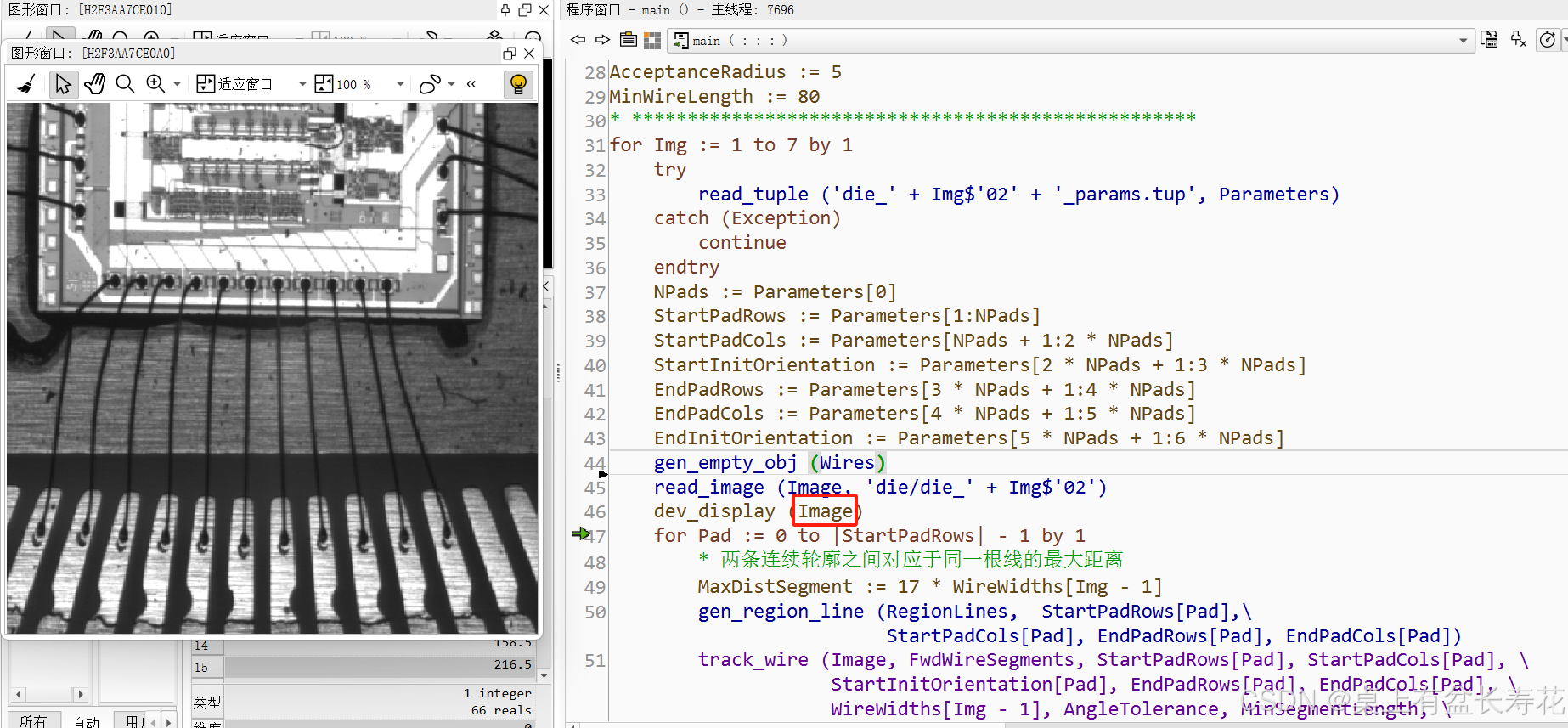Click the grid squares icon in program toolbar
Image resolution: width=1568 pixels, height=728 pixels.
pos(652,40)
